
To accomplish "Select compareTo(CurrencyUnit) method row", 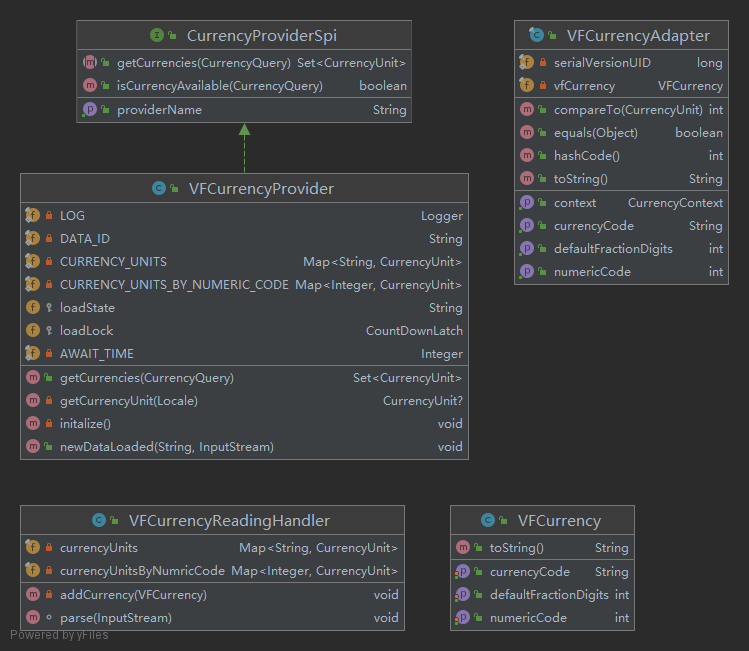I will tap(621, 109).
